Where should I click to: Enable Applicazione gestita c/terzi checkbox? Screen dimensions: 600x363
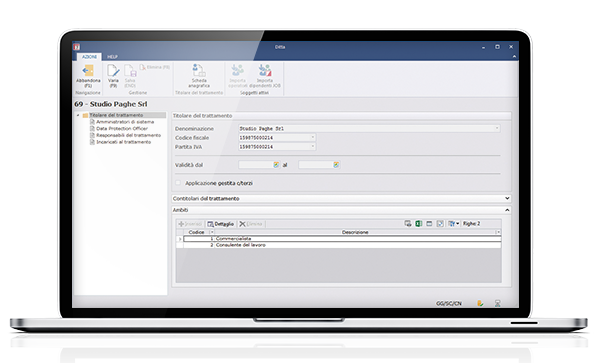click(x=178, y=183)
